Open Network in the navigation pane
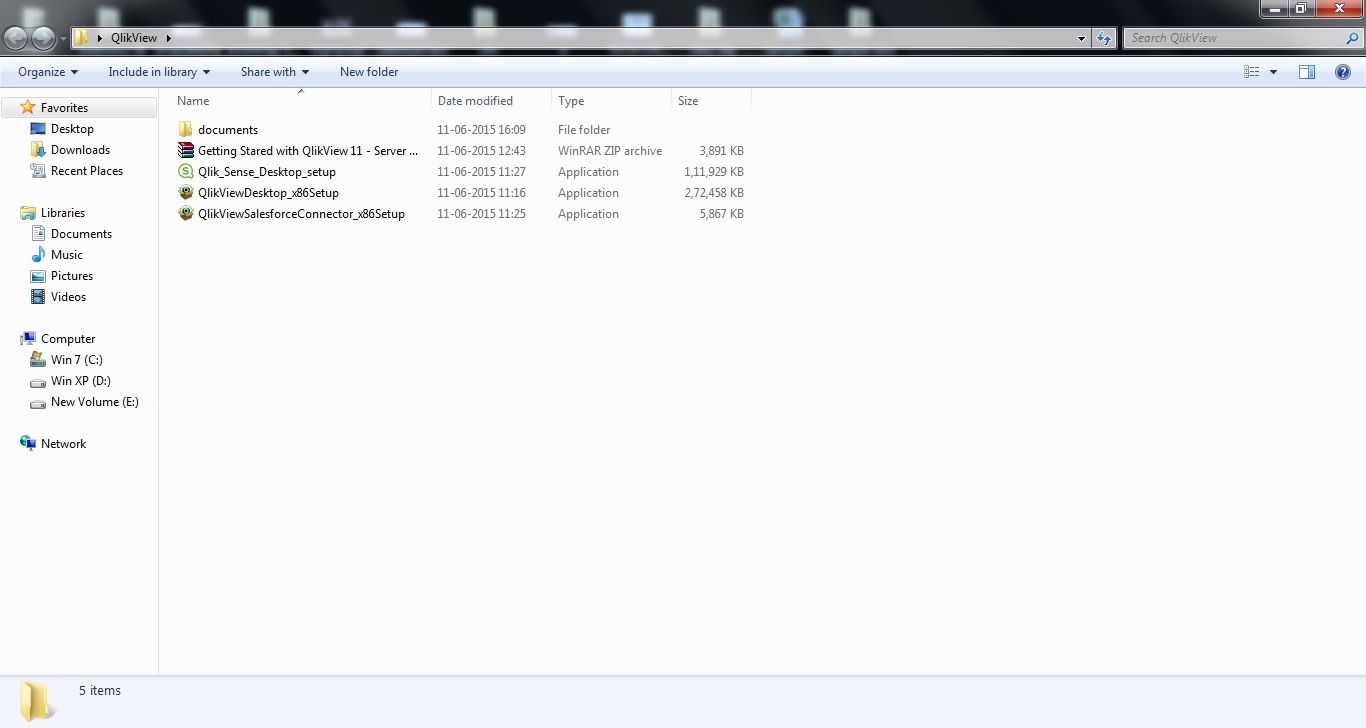The image size is (1366, 728). (53, 444)
